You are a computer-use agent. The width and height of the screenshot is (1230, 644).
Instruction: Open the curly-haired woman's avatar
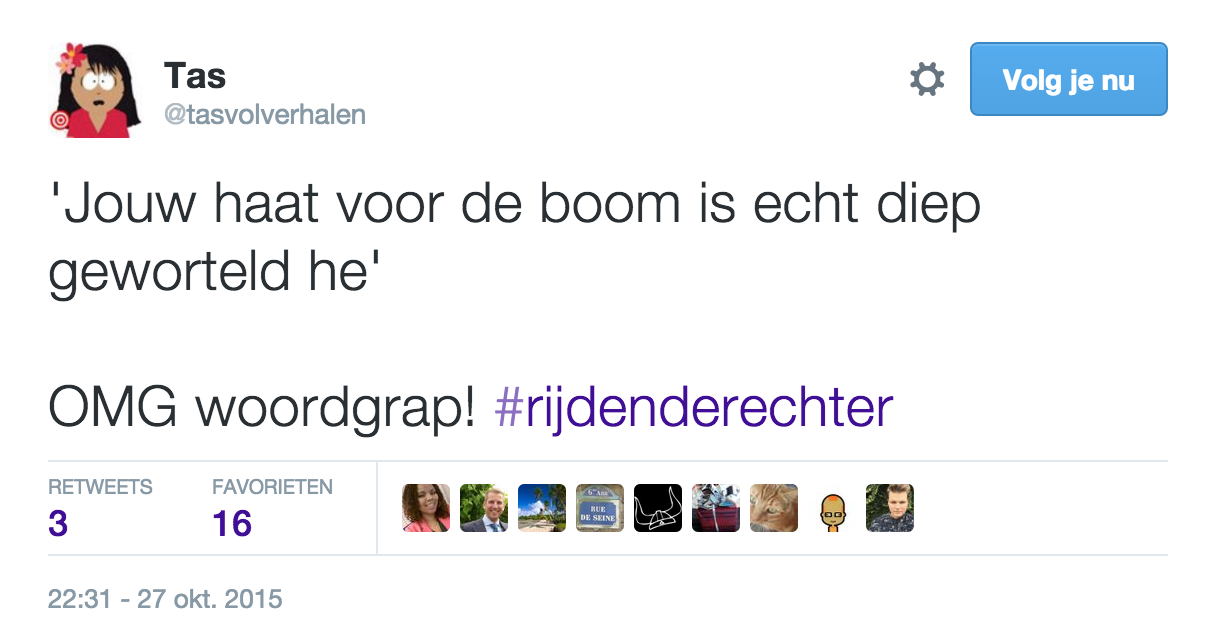[426, 508]
